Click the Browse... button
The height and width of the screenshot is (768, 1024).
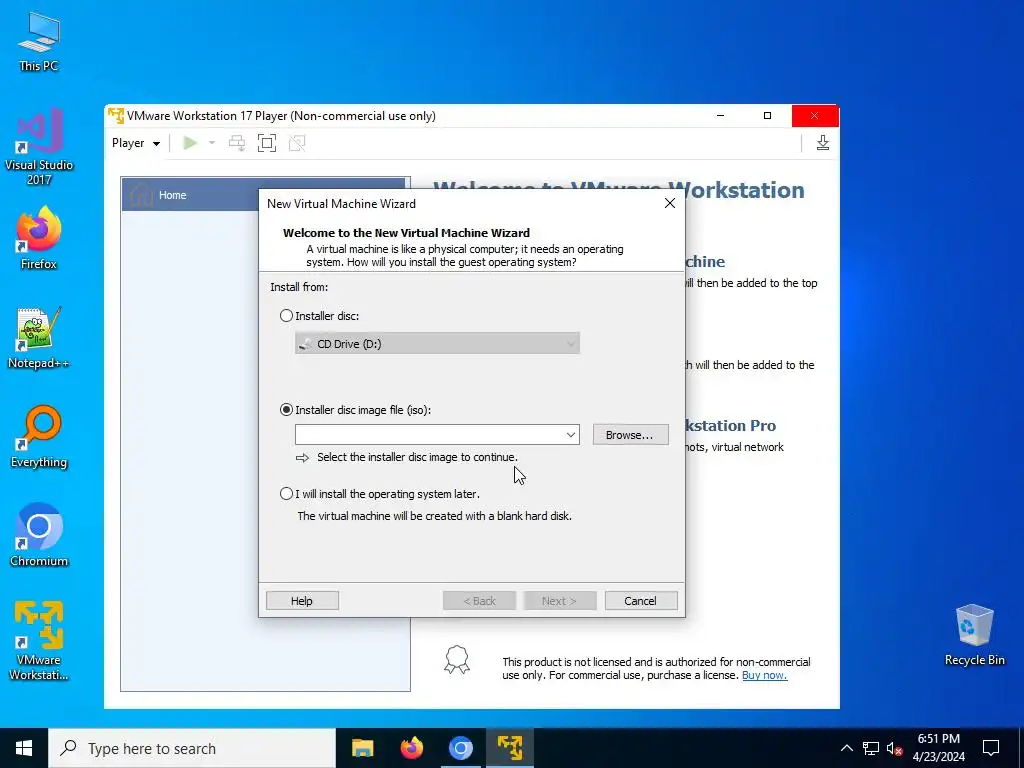[x=630, y=435]
